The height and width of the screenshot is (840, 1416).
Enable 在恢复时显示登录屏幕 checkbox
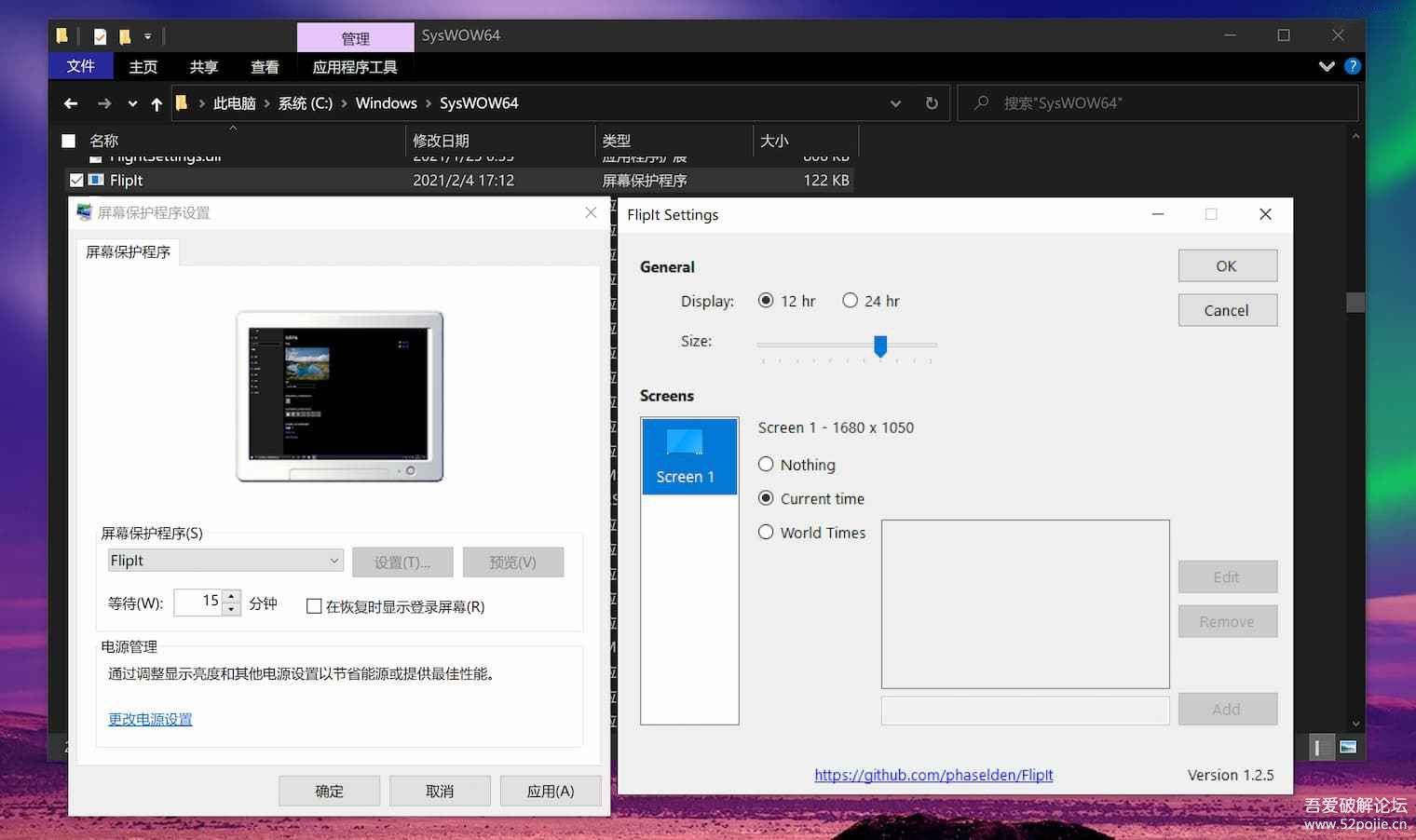[314, 606]
